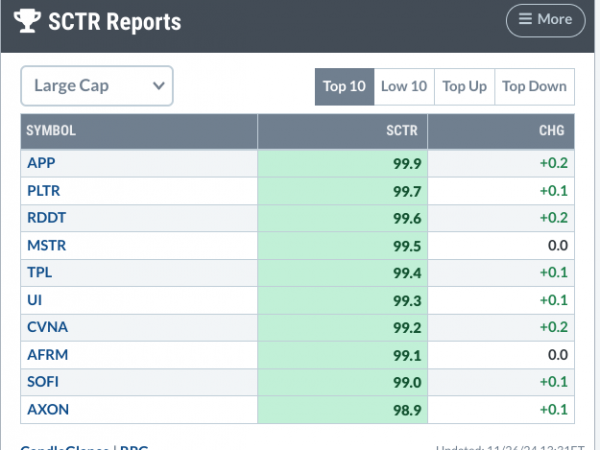Open the APP symbol link
Screen dimensions: 600x450
click(41, 163)
